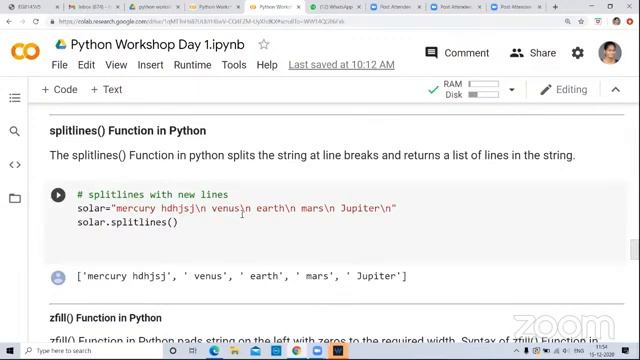Show hidden system tray icons
The height and width of the screenshot is (360, 640).
pyautogui.click(x=516, y=351)
